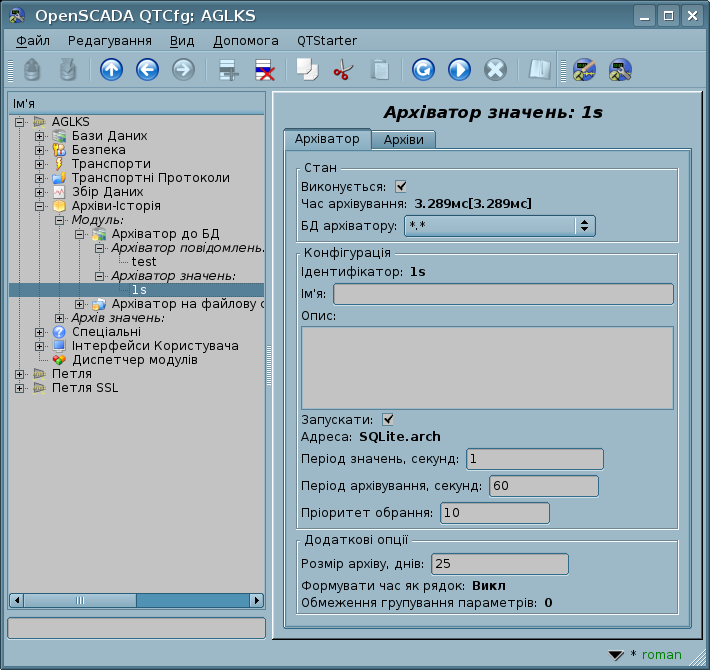Click the Up navigation arrow icon
Viewport: 710px width, 670px height.
coord(111,70)
